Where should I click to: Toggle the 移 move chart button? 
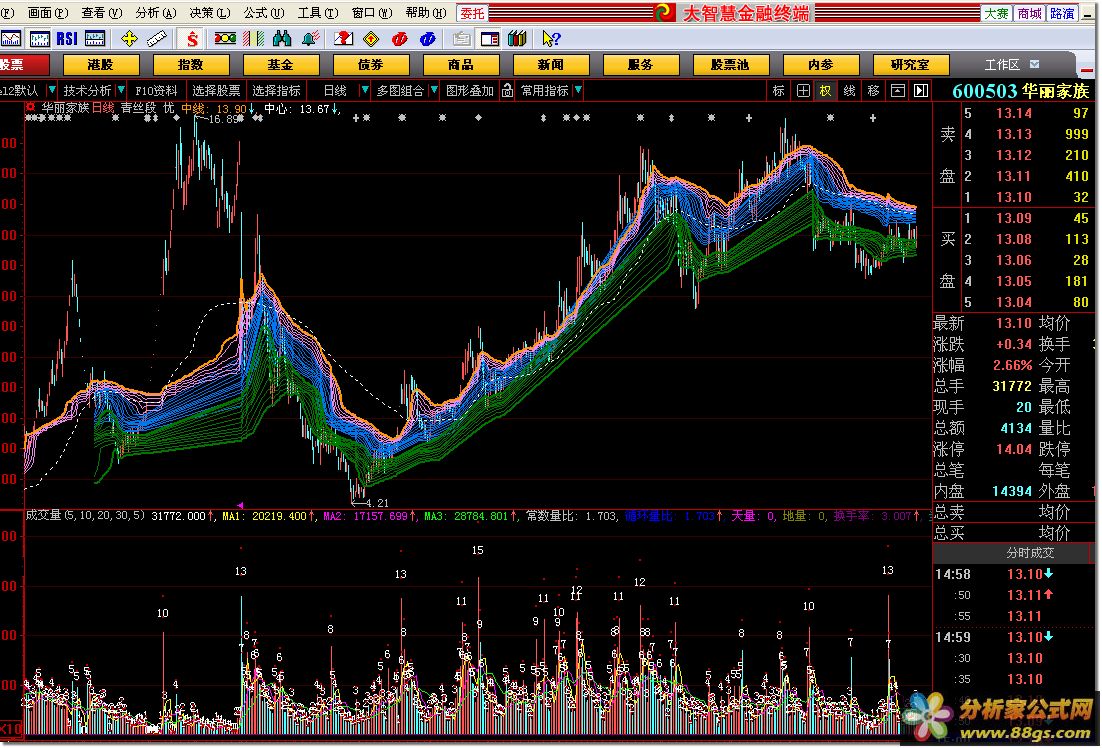click(x=874, y=91)
